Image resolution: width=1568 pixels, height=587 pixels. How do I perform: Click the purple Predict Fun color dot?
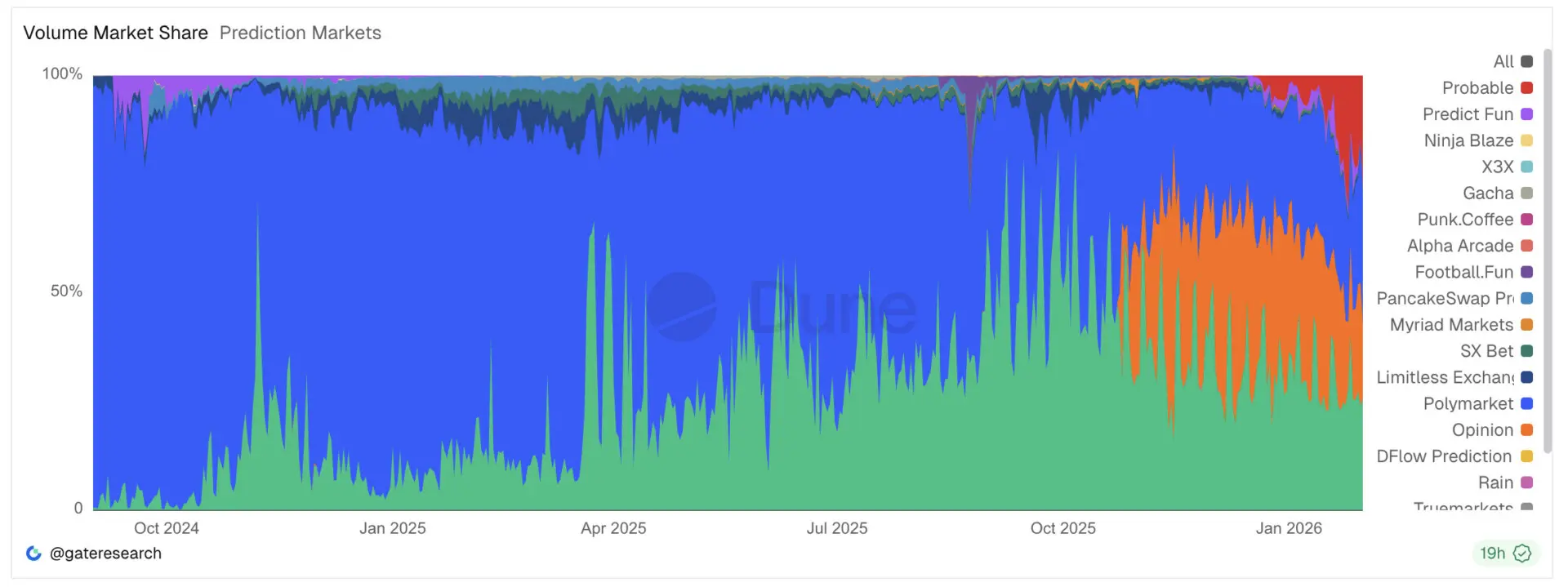1526,114
